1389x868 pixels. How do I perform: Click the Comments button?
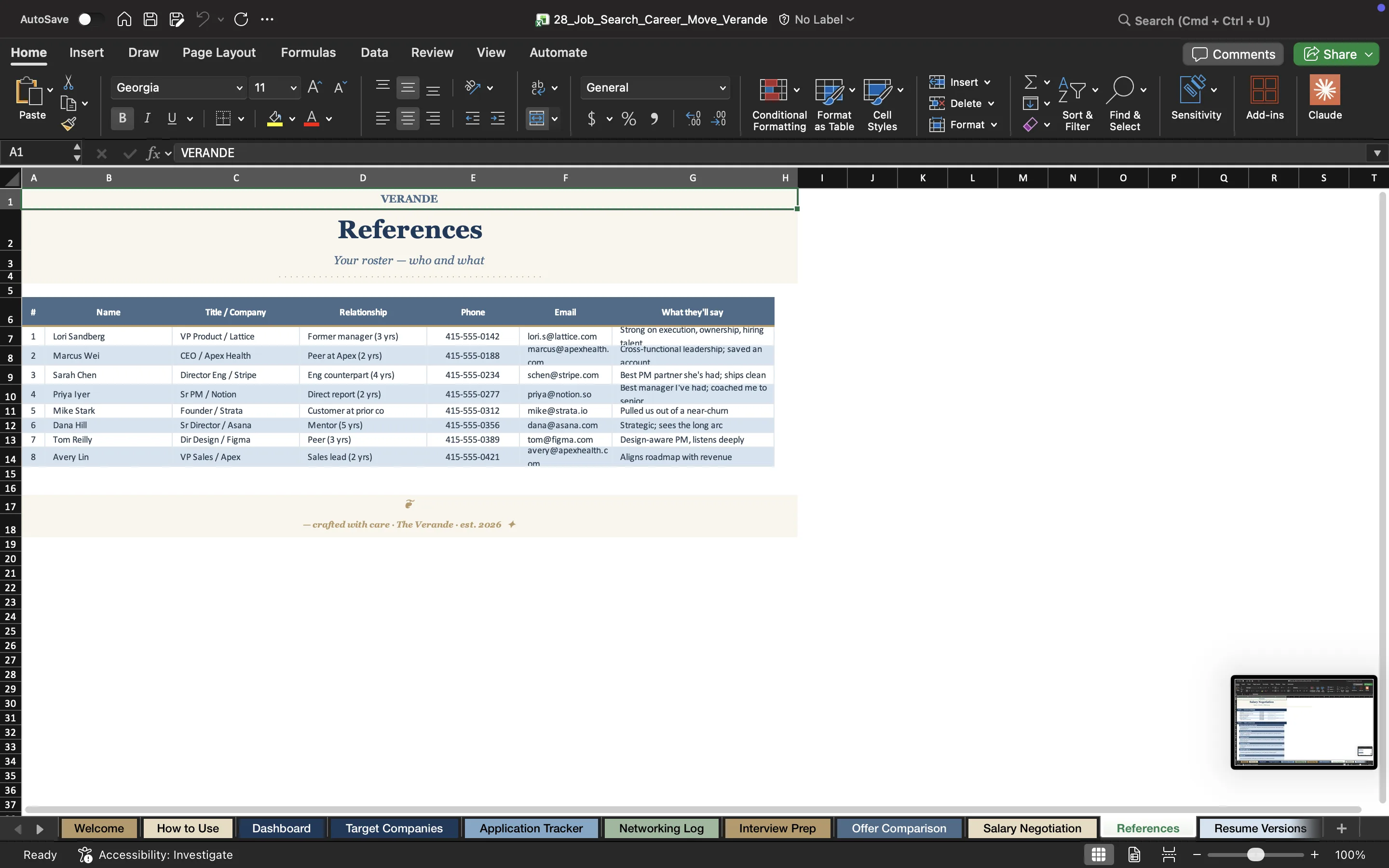(x=1233, y=54)
